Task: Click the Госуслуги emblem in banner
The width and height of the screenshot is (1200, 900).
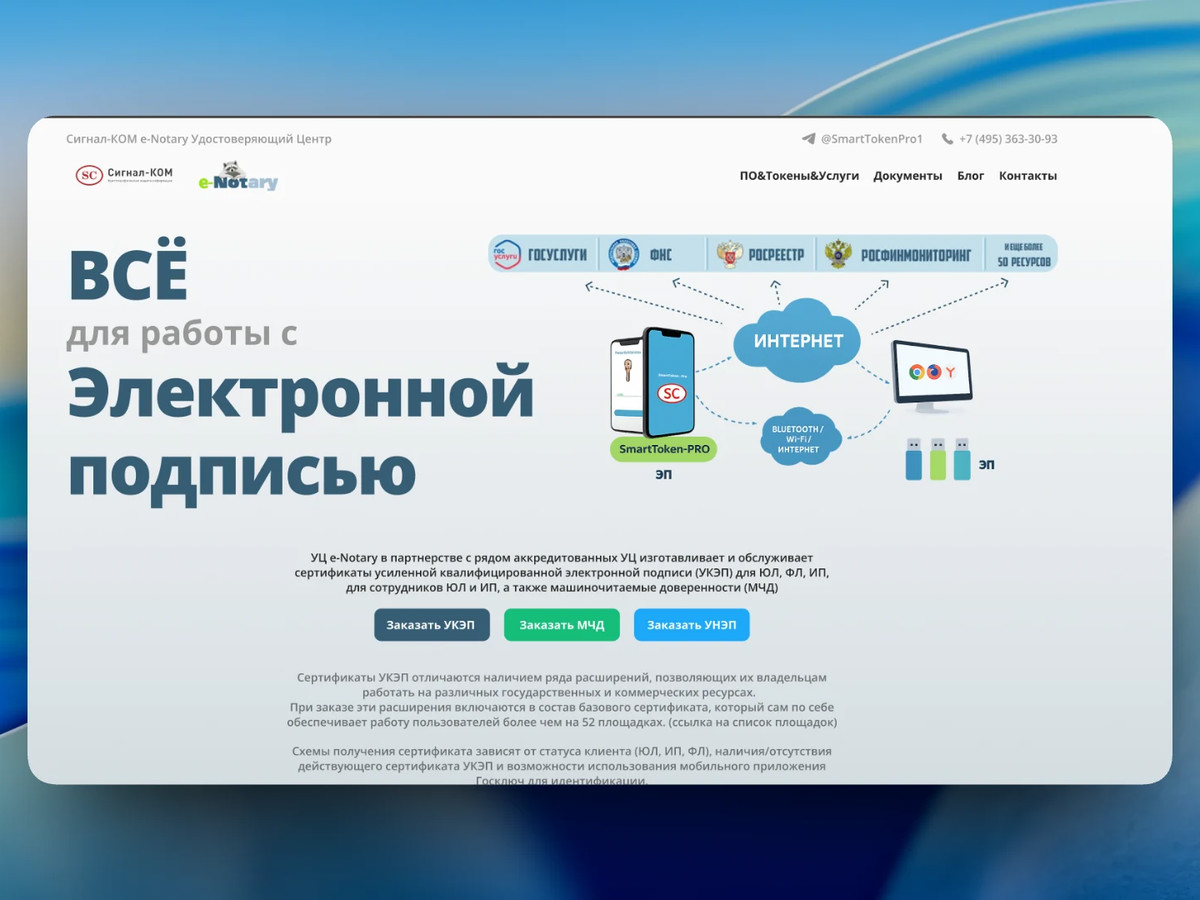Action: pyautogui.click(x=506, y=255)
